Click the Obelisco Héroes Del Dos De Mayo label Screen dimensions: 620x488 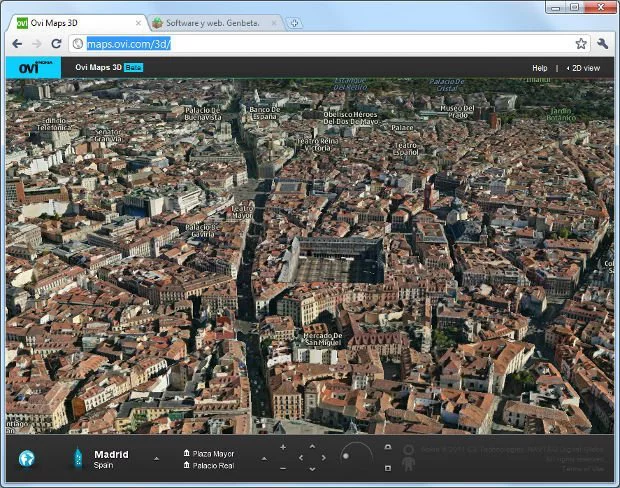[x=350, y=118]
